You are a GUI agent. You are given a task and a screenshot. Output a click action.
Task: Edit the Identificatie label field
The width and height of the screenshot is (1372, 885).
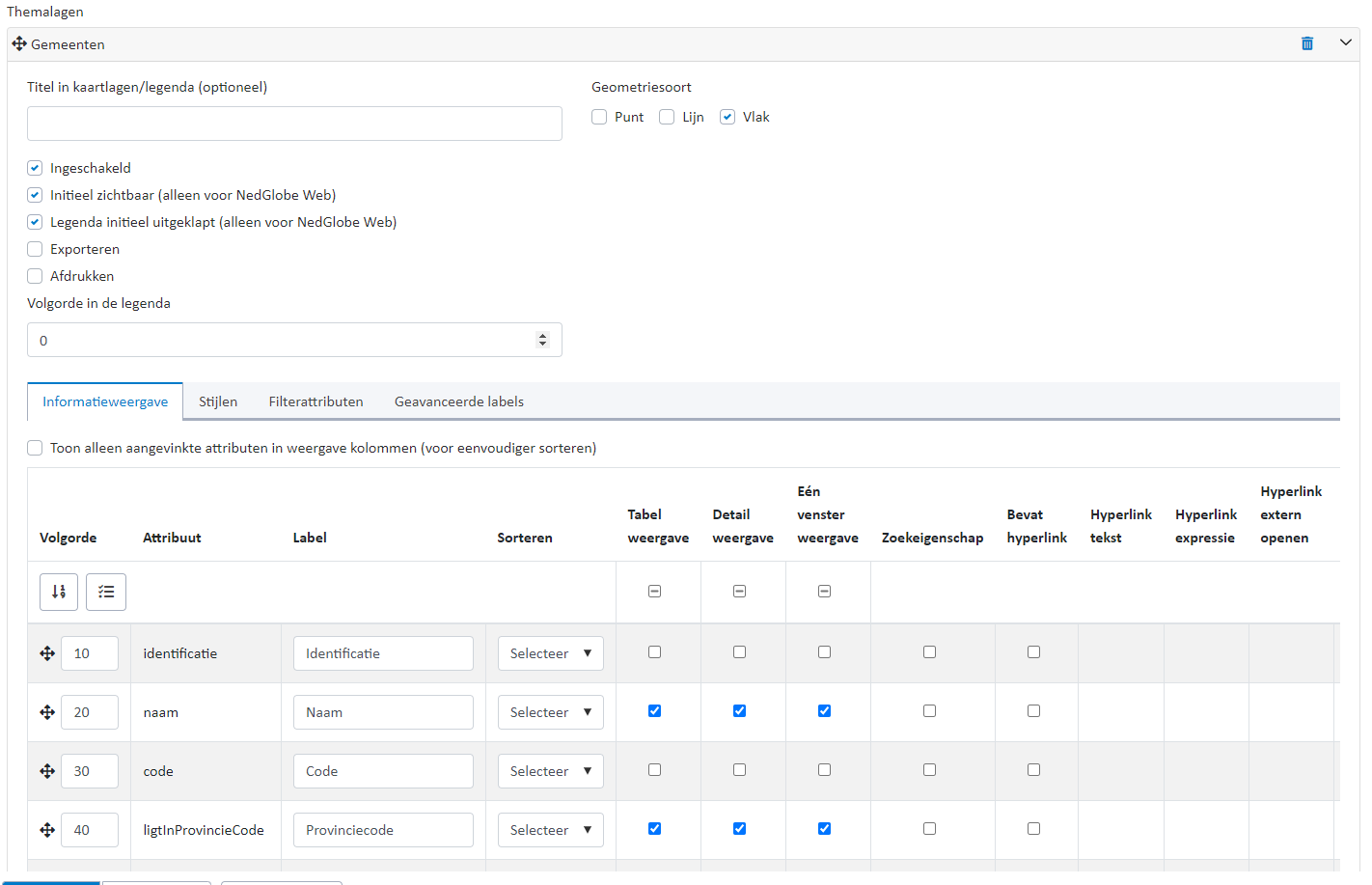click(x=383, y=653)
